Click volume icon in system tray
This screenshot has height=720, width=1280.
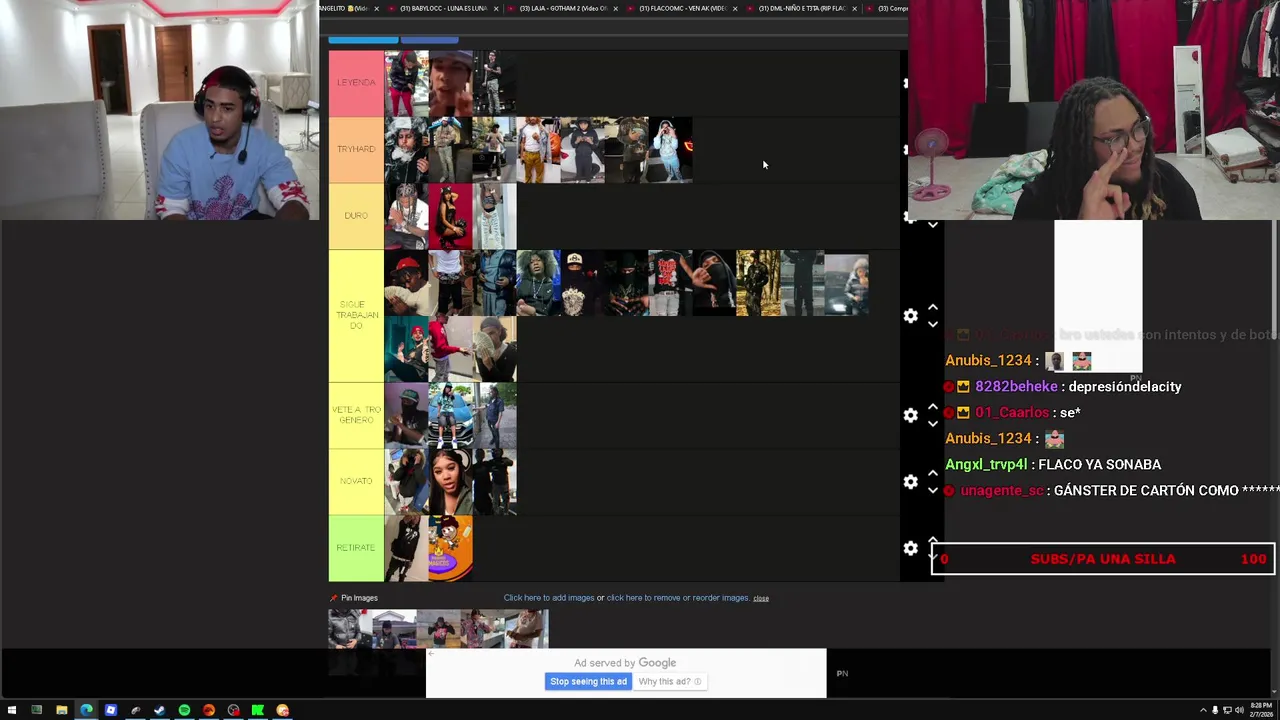tap(1239, 710)
